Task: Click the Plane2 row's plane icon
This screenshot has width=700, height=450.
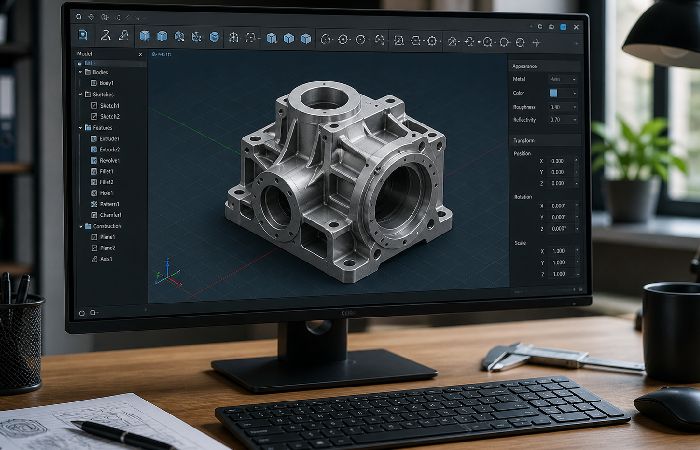Action: (94, 248)
